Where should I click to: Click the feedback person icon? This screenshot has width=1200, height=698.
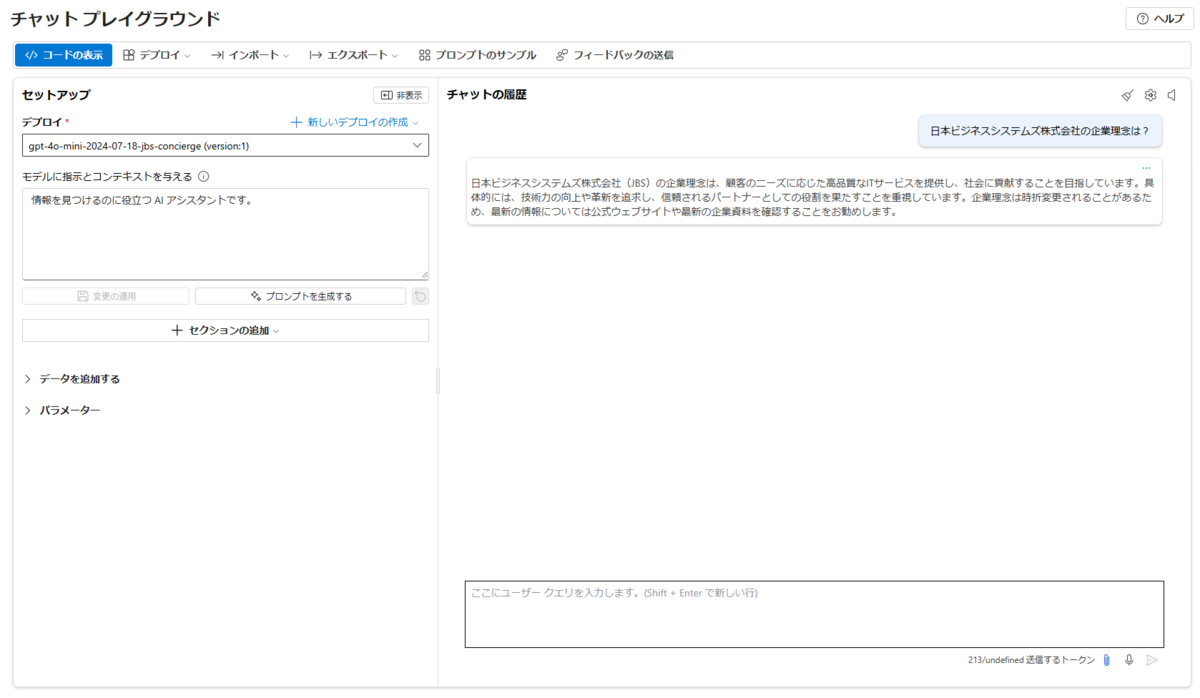(562, 55)
